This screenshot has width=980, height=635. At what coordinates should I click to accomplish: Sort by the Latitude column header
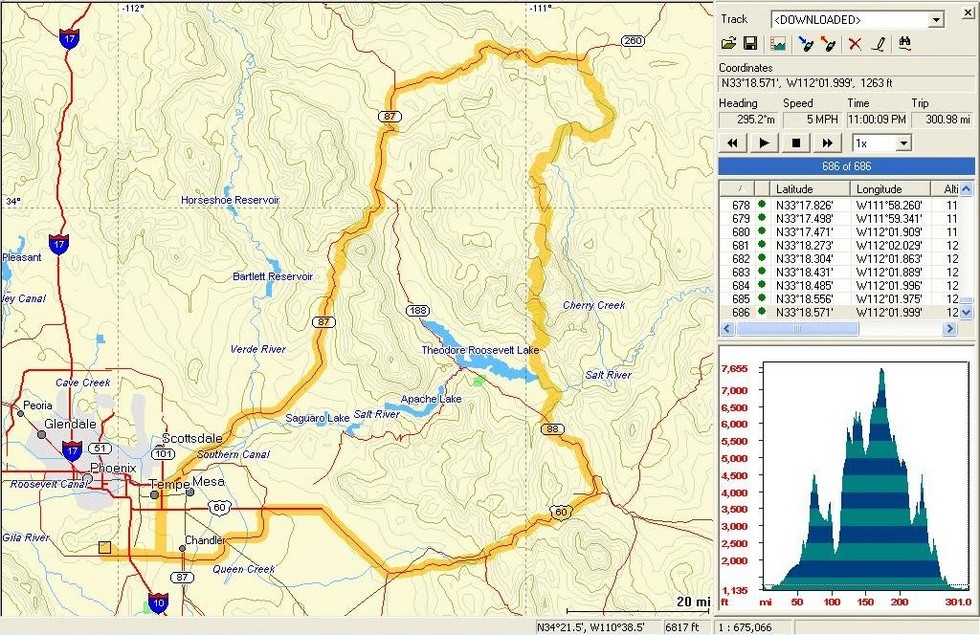pyautogui.click(x=810, y=189)
